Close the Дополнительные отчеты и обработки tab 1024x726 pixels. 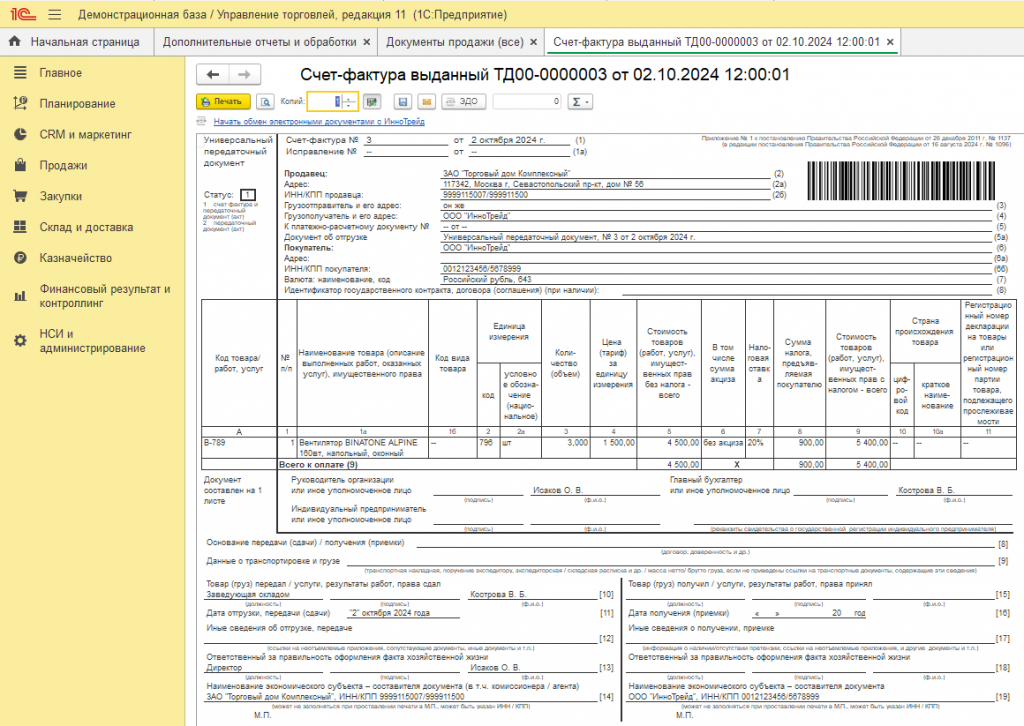(x=367, y=42)
